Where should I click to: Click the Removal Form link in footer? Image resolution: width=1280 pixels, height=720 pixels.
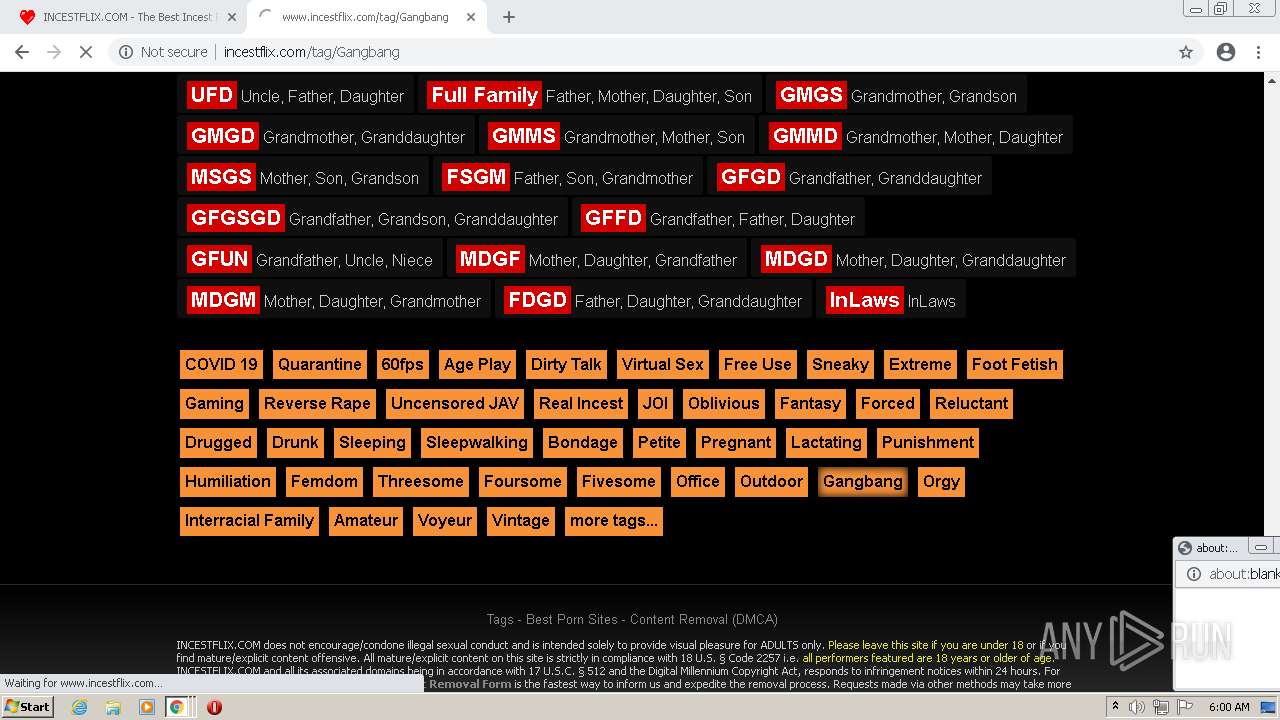coord(470,684)
